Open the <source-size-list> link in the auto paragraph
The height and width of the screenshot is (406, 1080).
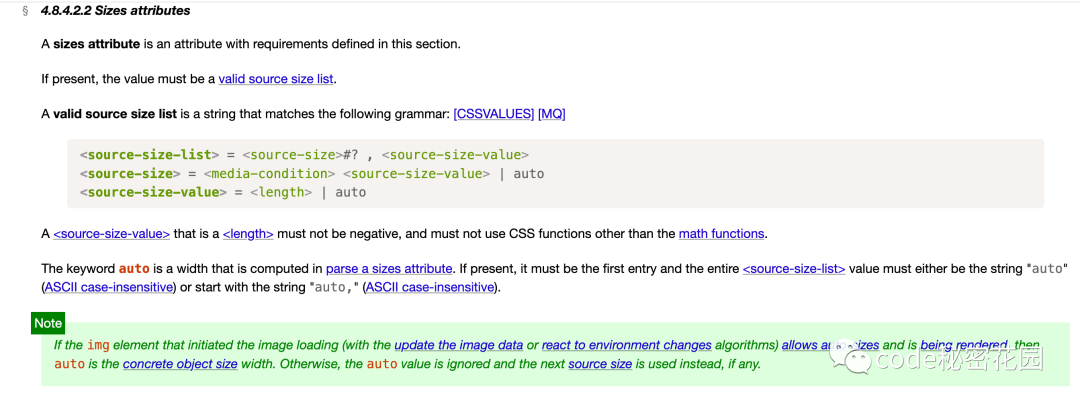[794, 269]
